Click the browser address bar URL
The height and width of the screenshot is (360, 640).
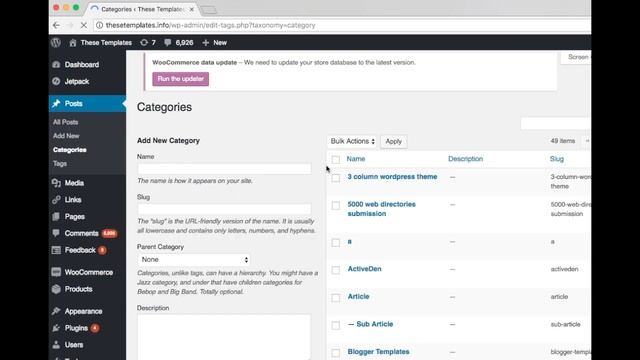pyautogui.click(x=210, y=25)
